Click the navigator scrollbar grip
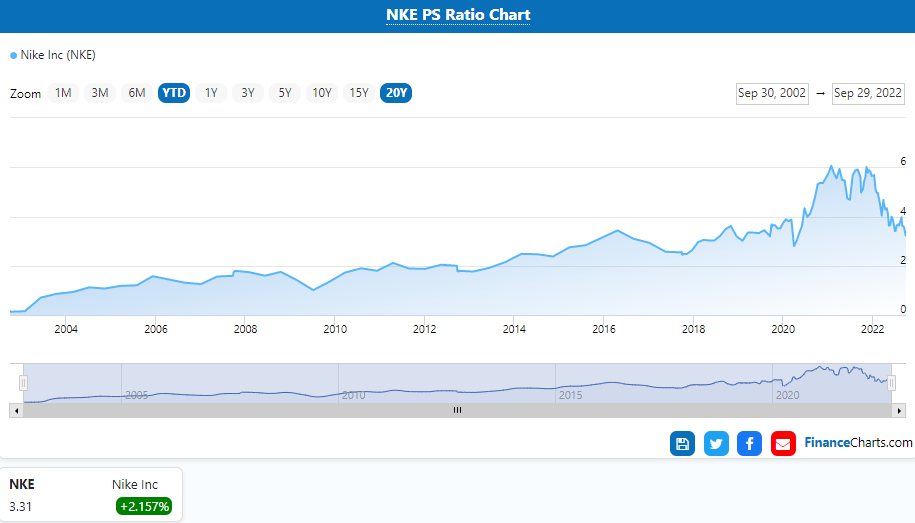Screen dimensions: 915x523 [457, 410]
